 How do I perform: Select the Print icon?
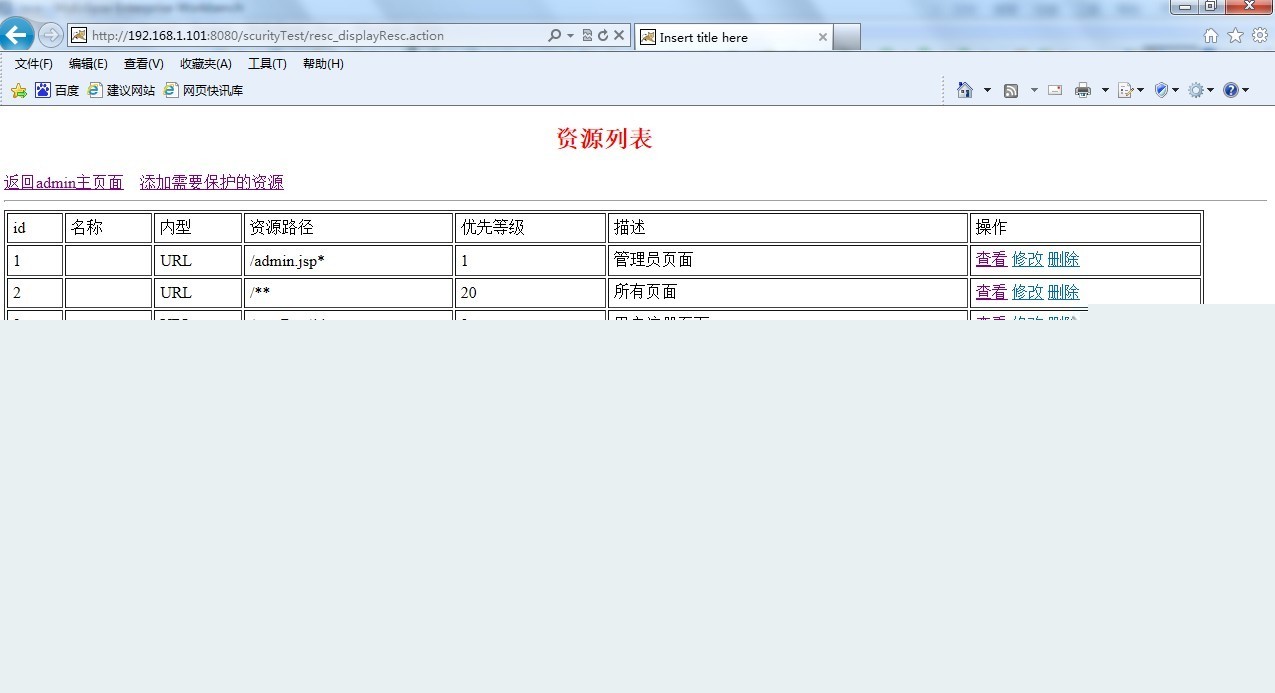[x=1083, y=89]
